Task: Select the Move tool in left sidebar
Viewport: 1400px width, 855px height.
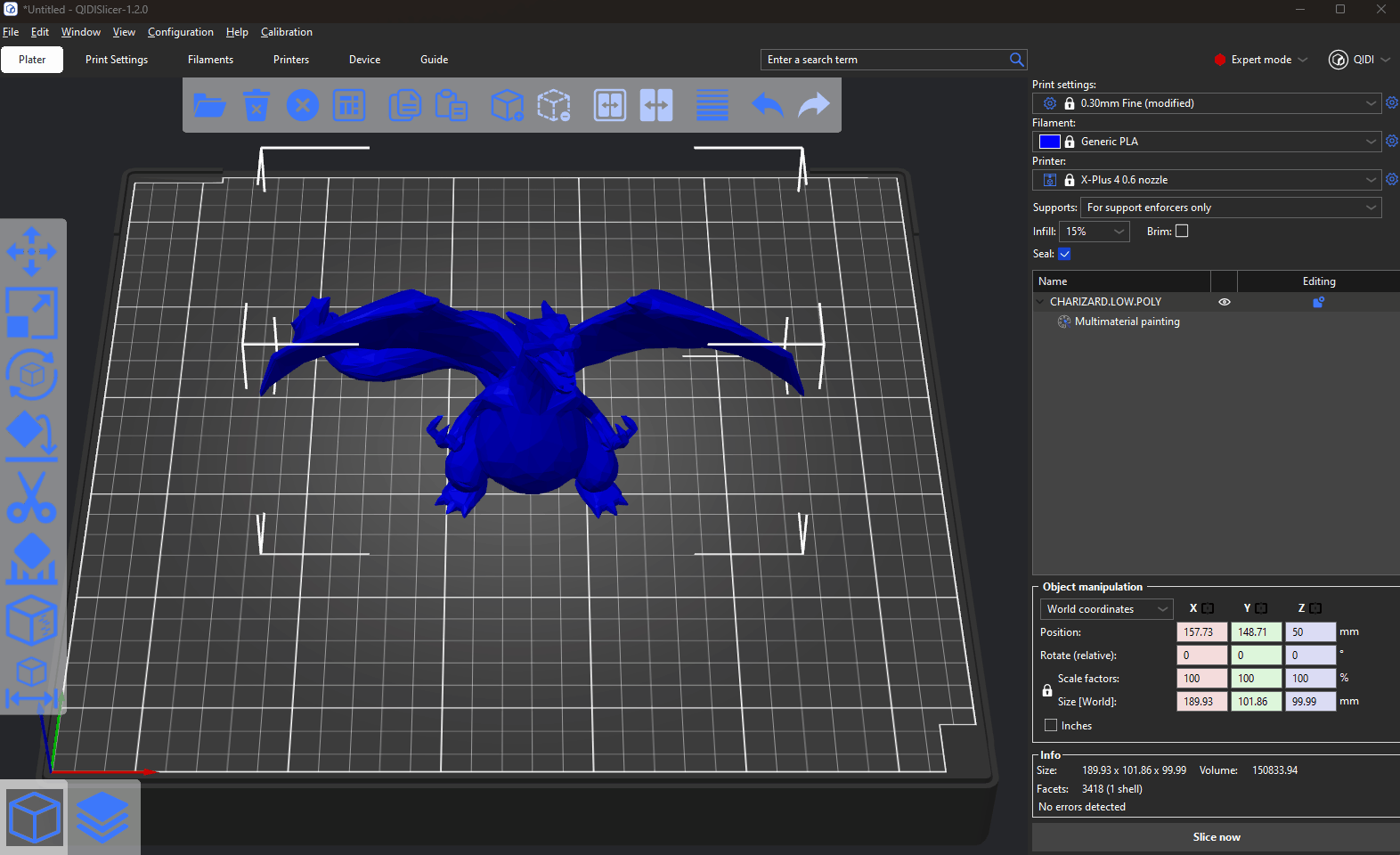Action: [32, 251]
